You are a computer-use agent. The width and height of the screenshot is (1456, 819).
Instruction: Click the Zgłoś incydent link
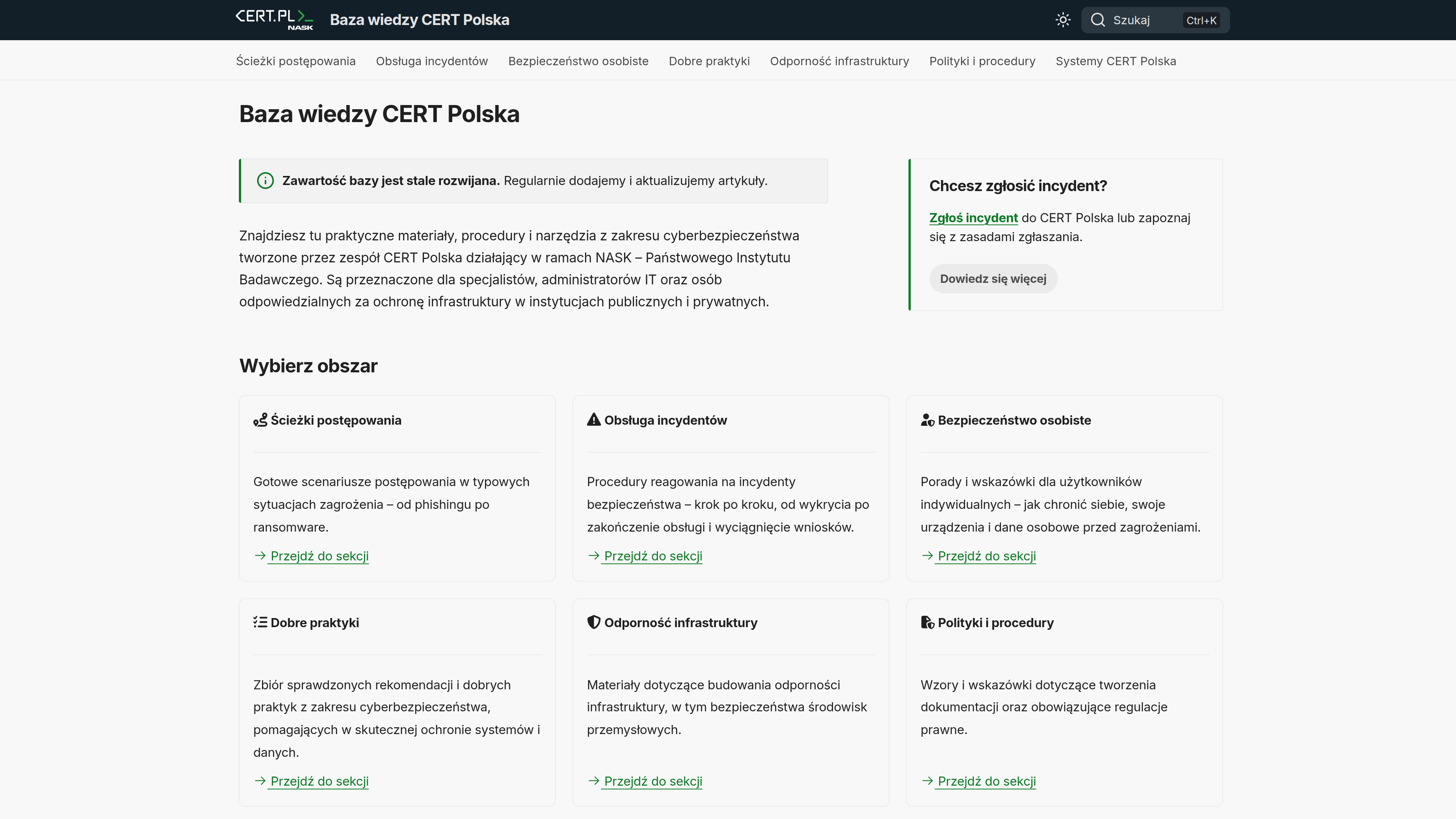[x=973, y=218]
